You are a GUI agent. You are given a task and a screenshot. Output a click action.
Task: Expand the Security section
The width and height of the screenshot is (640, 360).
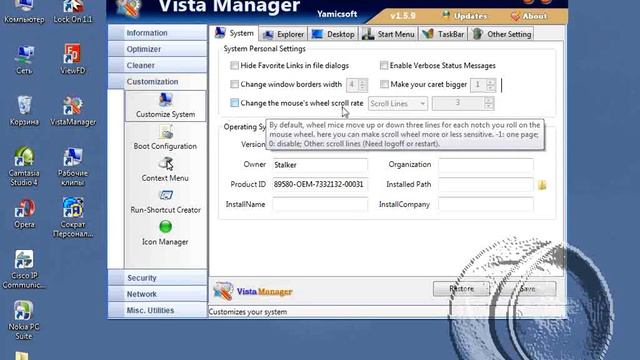(158, 278)
